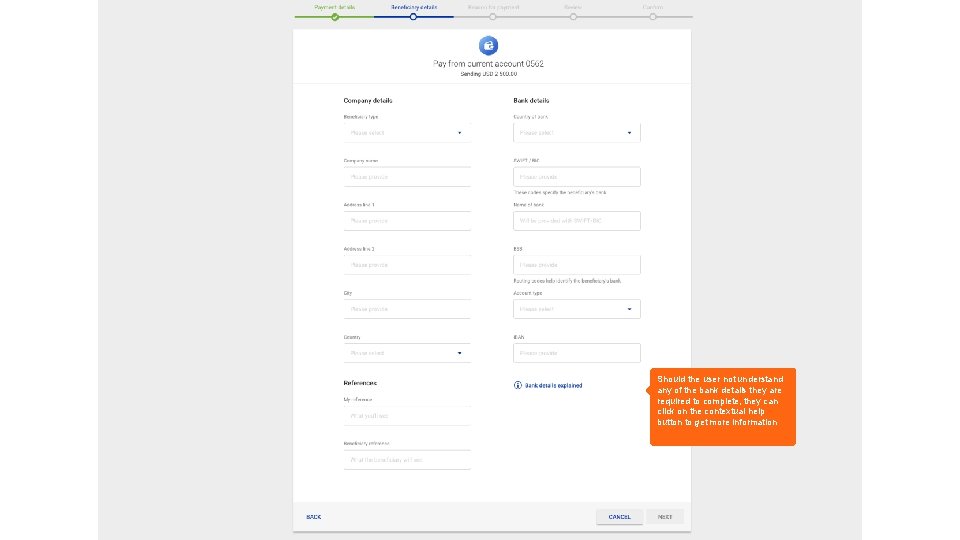Image resolution: width=960 pixels, height=540 pixels.
Task: Focus the BSB routing code field
Action: pos(577,265)
